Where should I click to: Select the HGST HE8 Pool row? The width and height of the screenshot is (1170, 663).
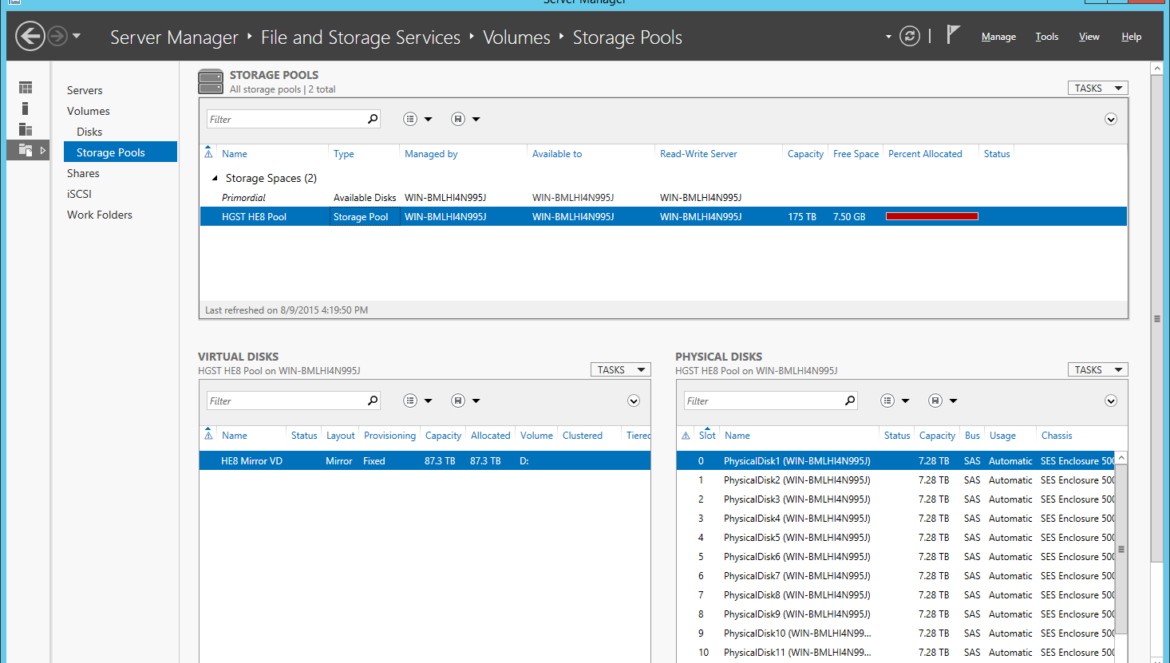[x=663, y=217]
